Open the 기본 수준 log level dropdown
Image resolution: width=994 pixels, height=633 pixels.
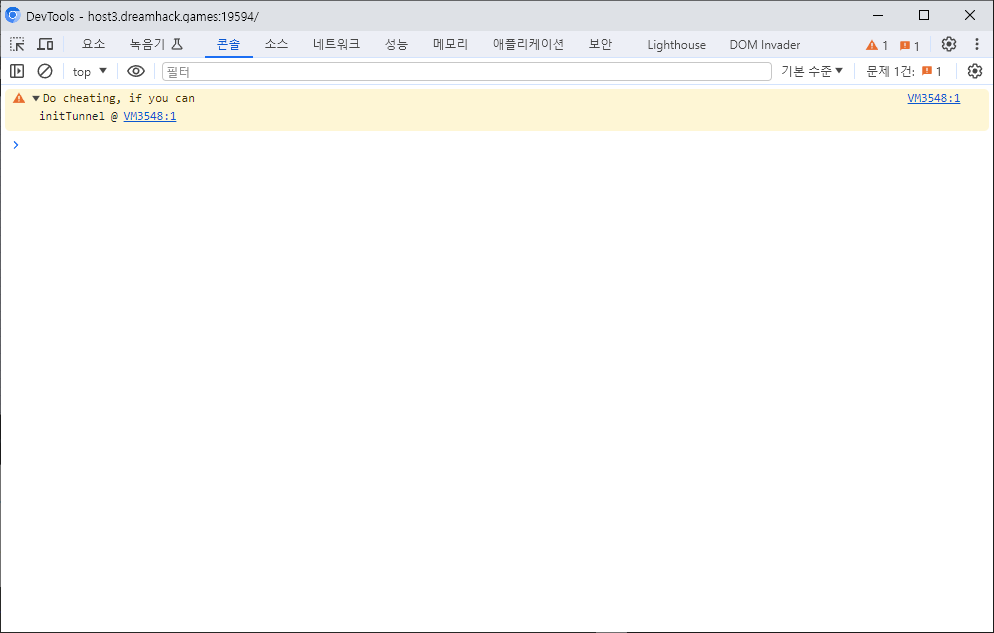[x=812, y=71]
